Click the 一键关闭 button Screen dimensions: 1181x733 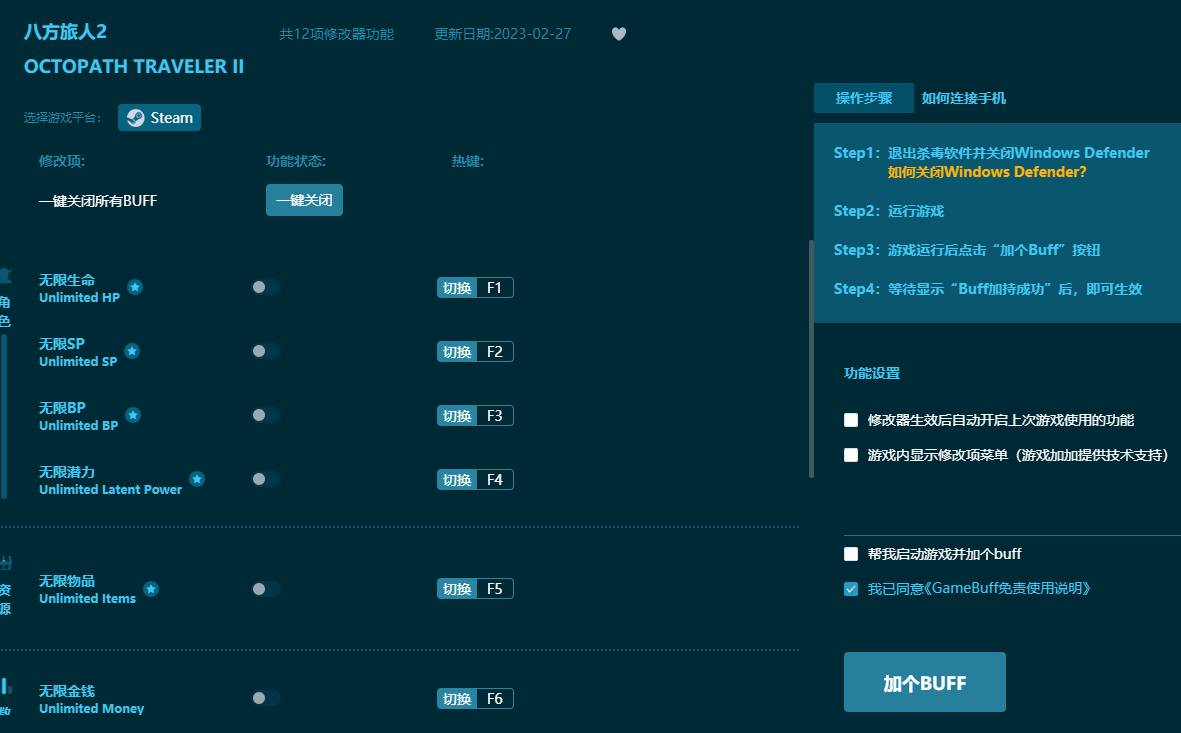304,200
